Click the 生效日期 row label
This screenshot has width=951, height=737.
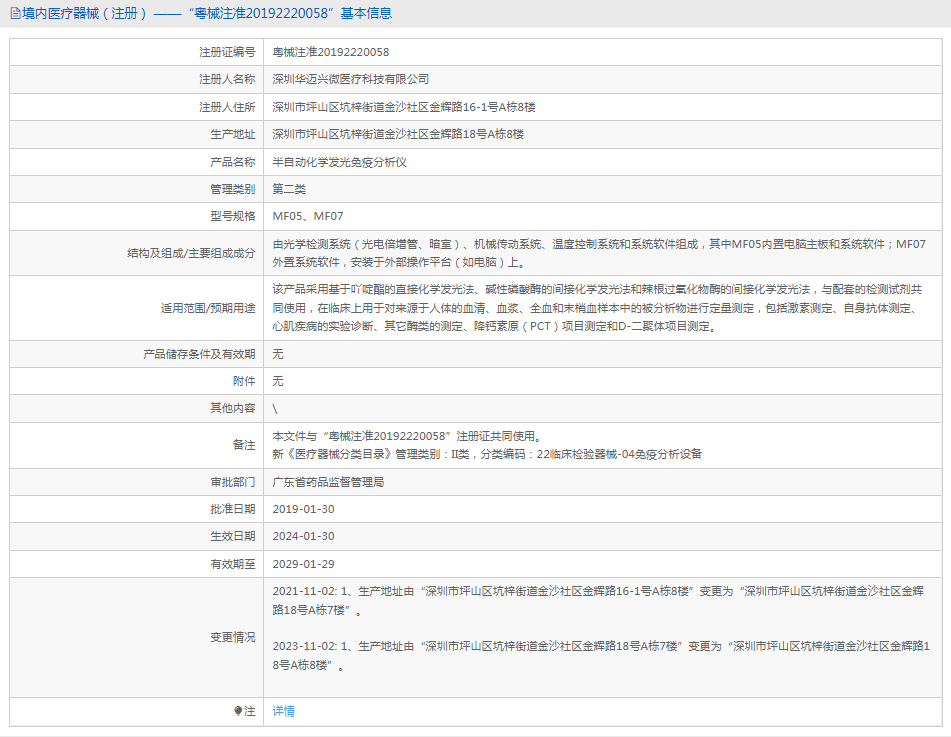[233, 536]
